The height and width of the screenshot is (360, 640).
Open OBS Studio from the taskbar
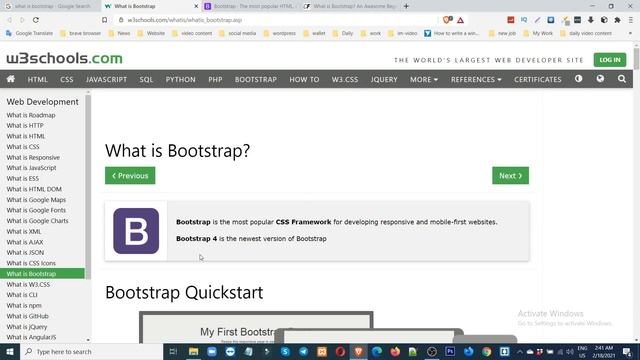(431, 351)
